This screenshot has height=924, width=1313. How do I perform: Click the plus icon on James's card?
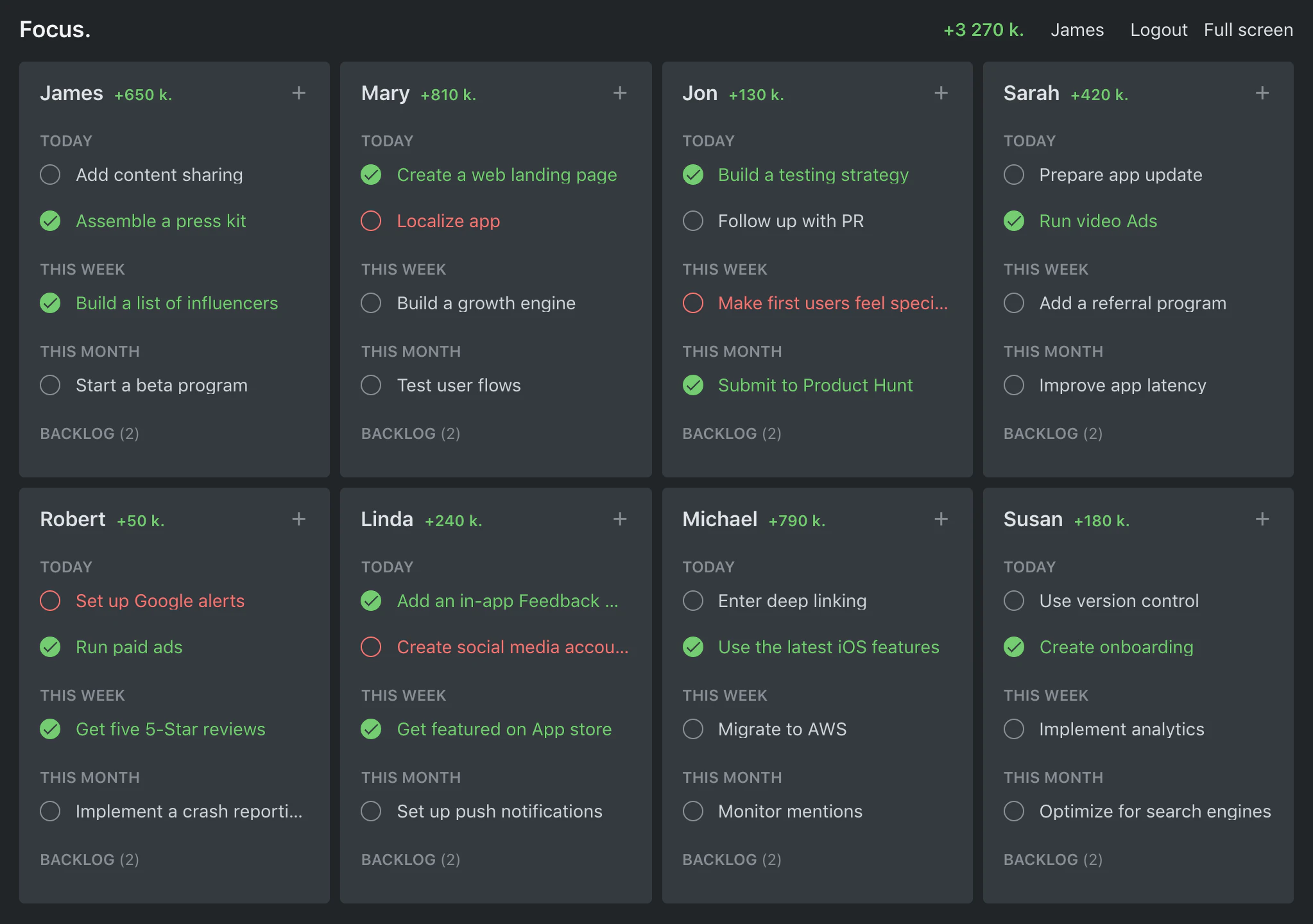pyautogui.click(x=298, y=93)
